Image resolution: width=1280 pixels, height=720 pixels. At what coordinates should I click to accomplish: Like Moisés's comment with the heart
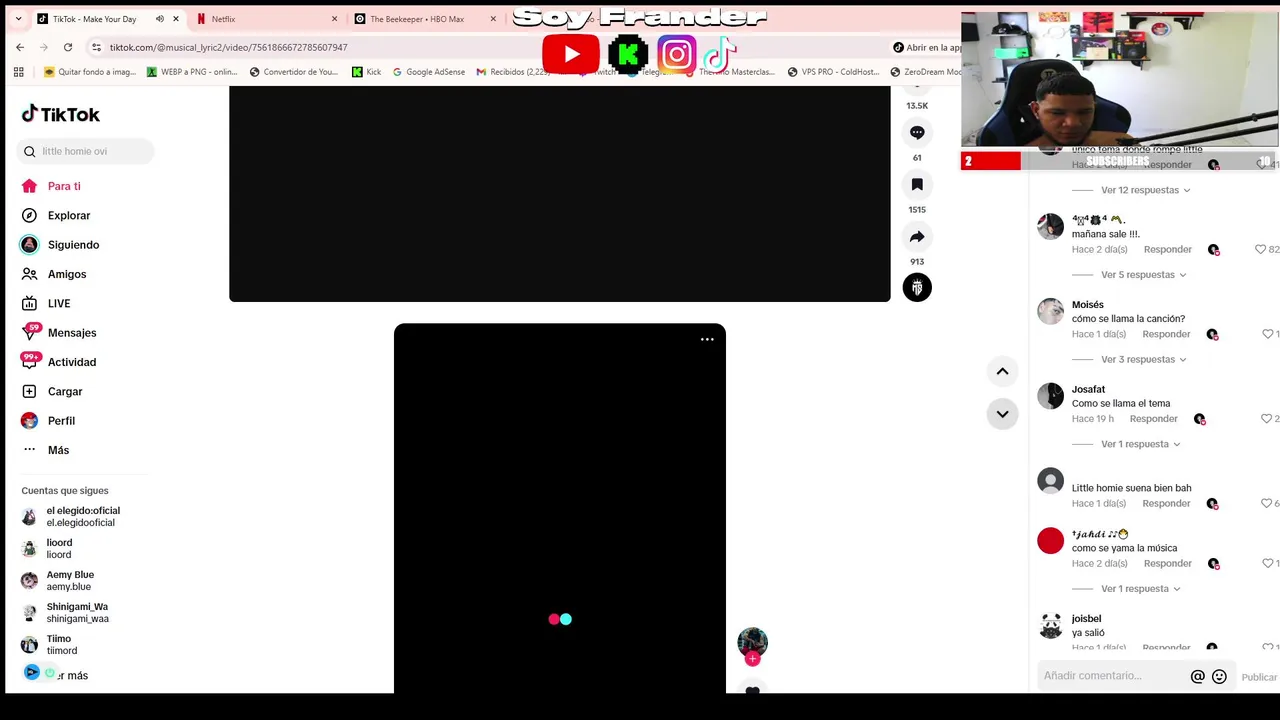coord(1267,334)
